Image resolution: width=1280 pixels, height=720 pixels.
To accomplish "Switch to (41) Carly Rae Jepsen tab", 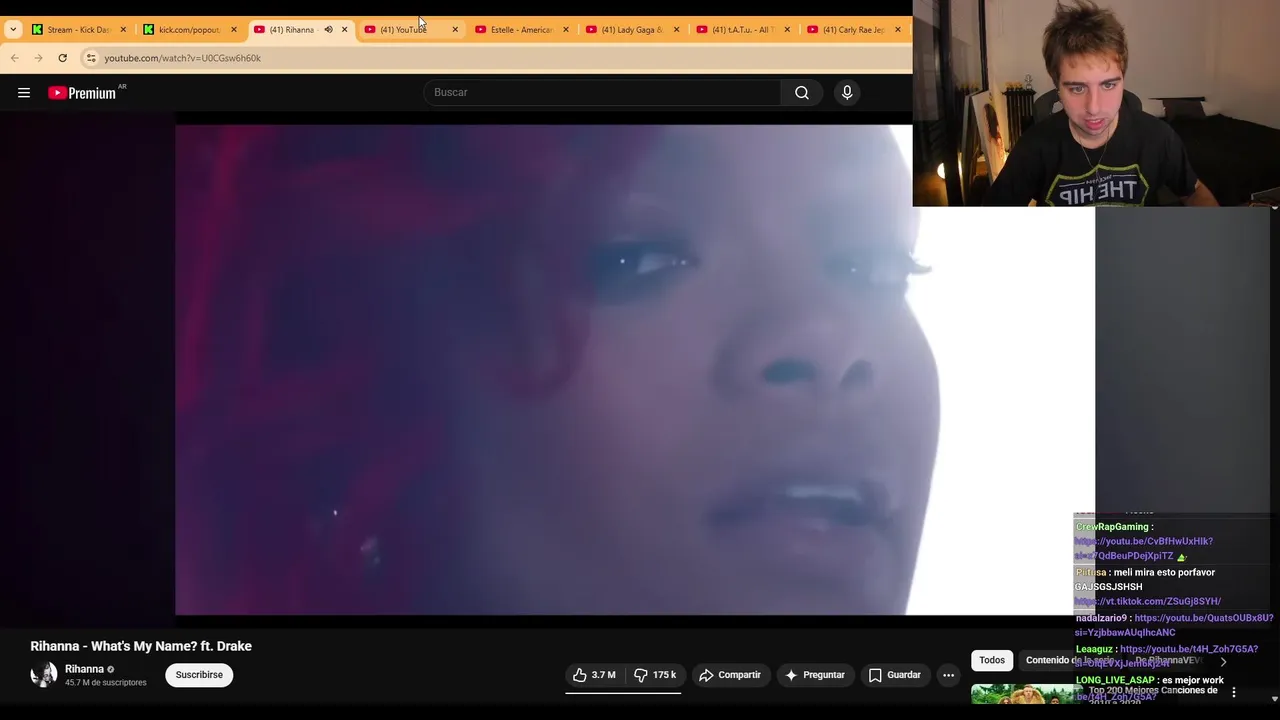I will coord(852,29).
